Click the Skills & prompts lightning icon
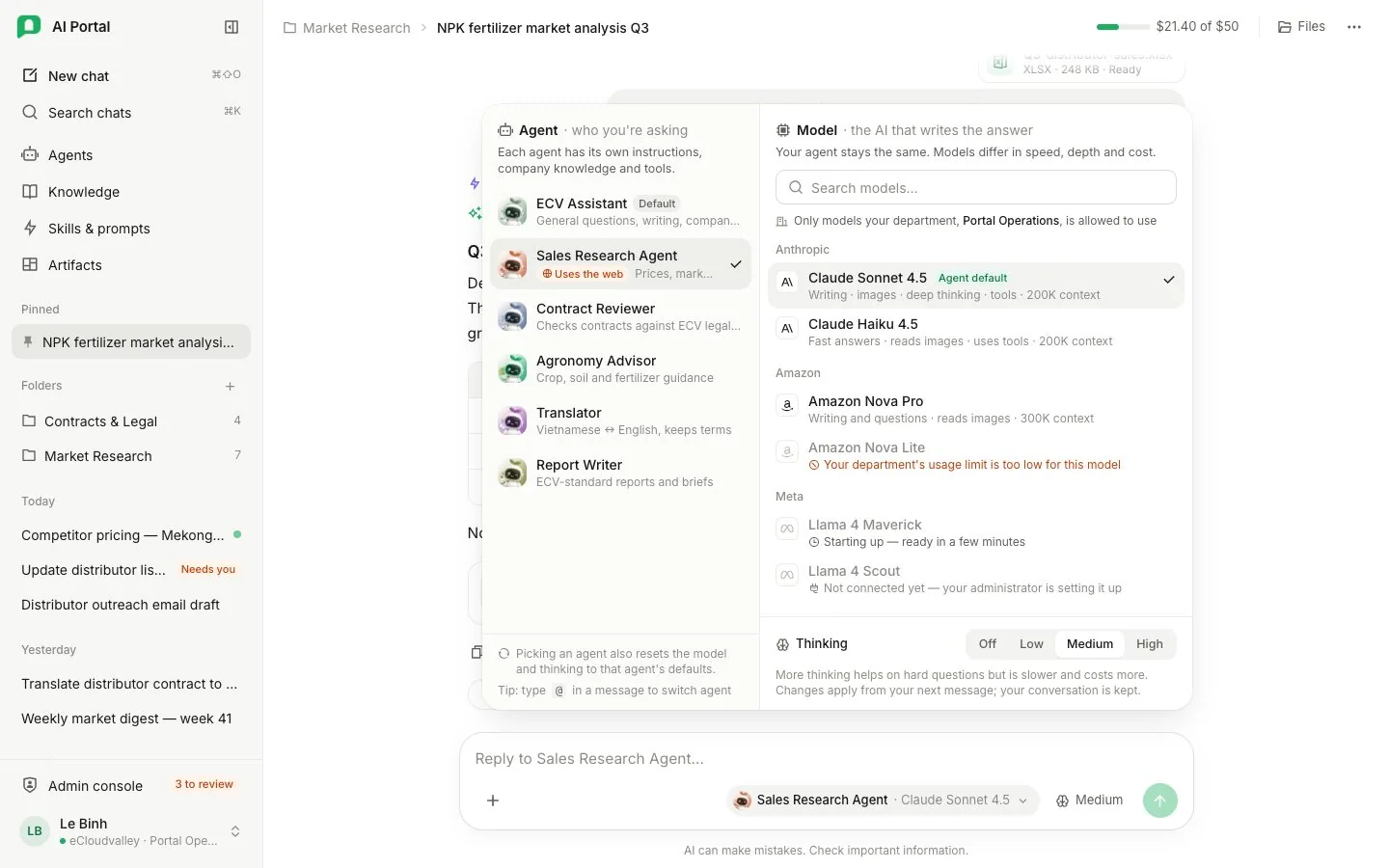Viewport: 1389px width, 868px height. click(x=30, y=228)
